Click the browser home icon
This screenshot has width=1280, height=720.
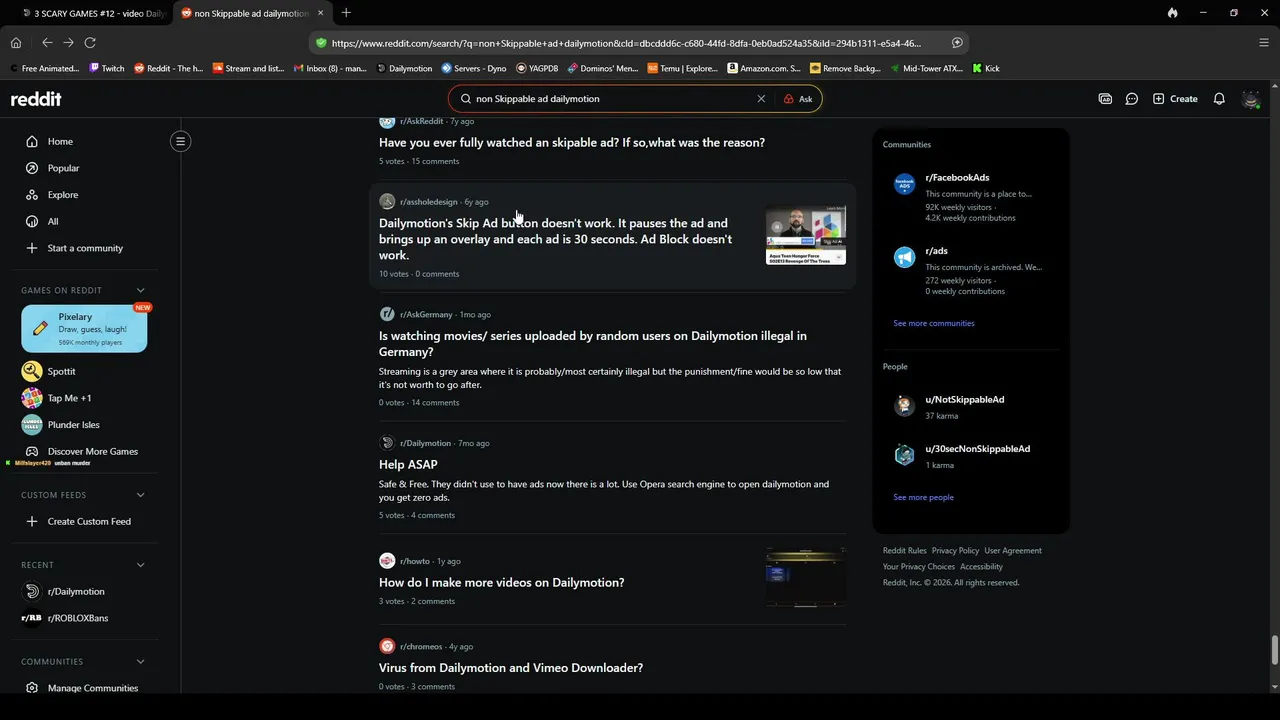pyautogui.click(x=16, y=43)
